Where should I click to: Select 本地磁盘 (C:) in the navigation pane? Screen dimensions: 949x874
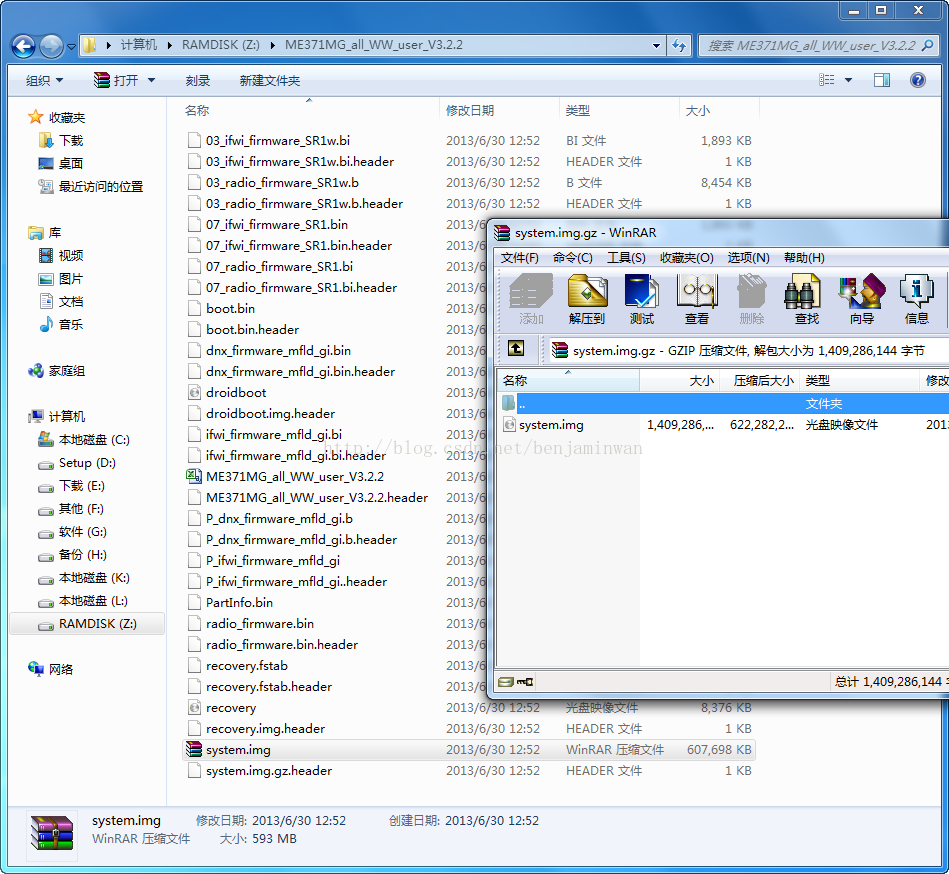(94, 440)
